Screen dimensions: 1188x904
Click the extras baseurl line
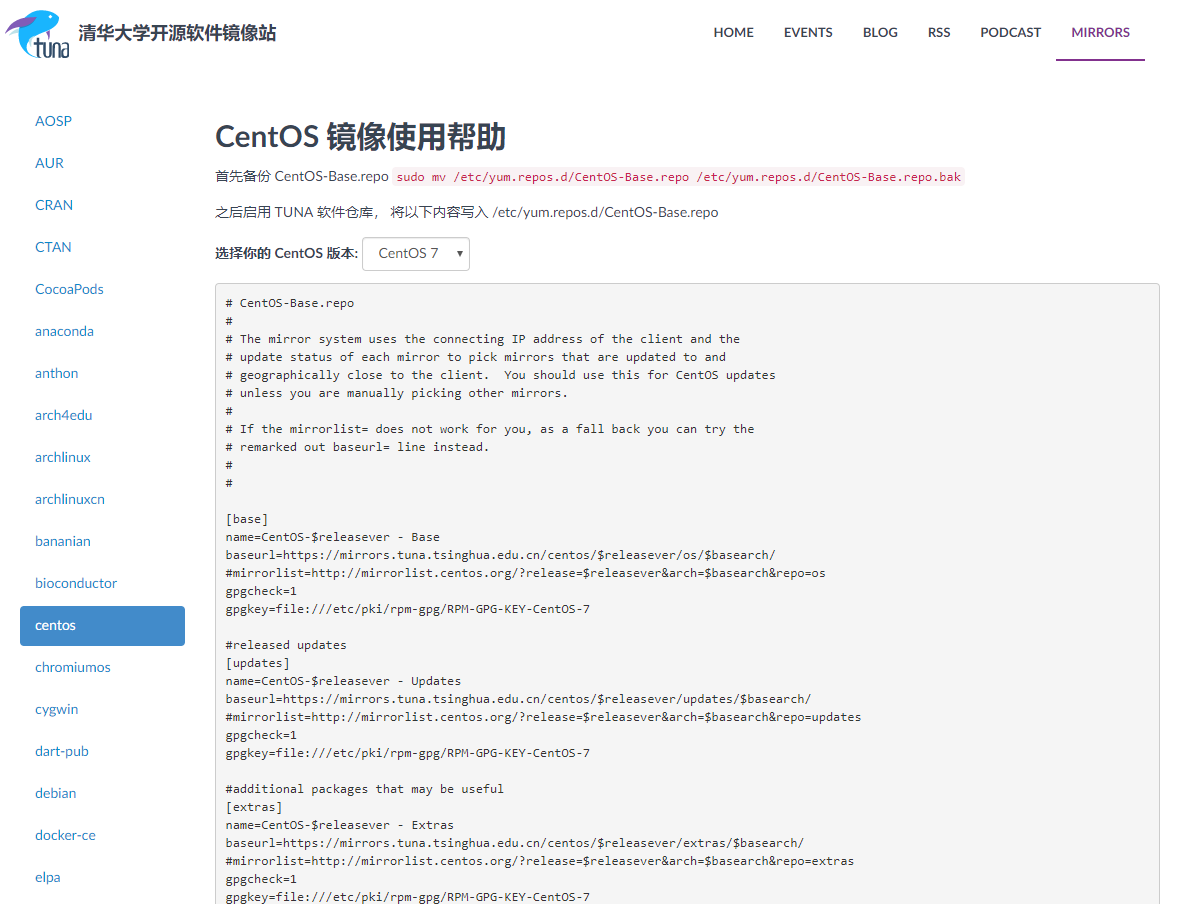coord(515,843)
